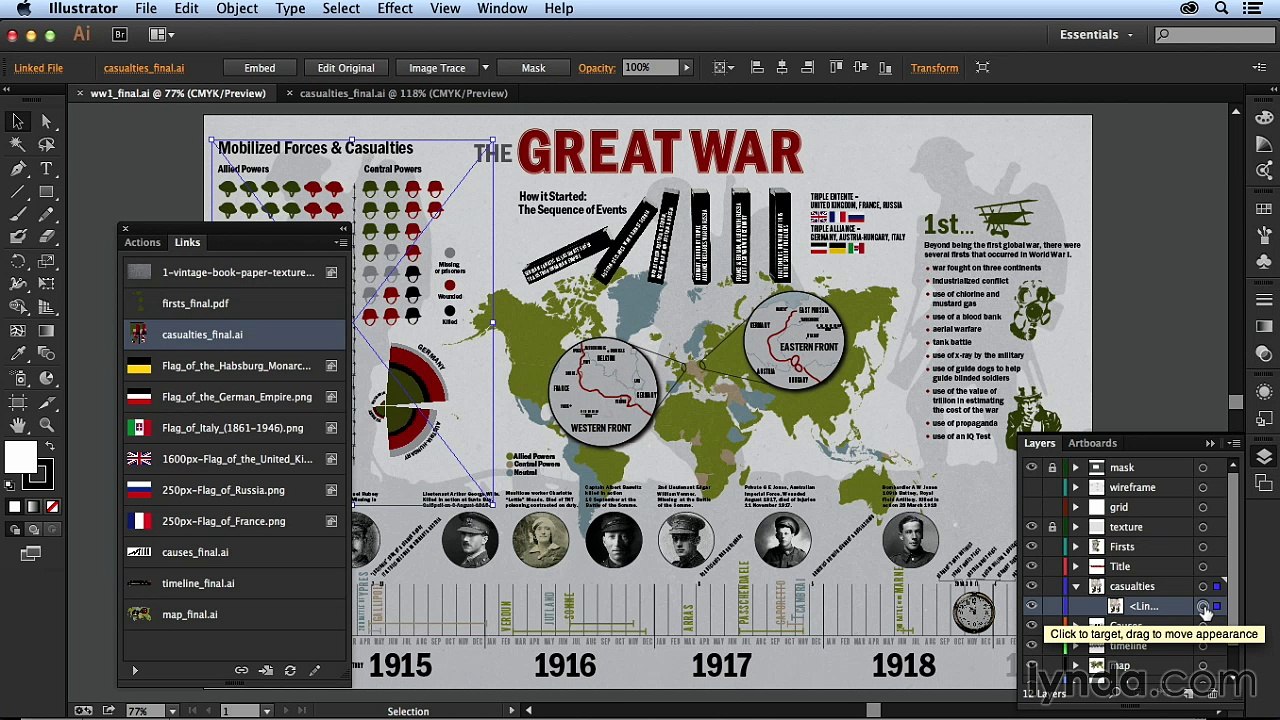Click Relink chain icon in Links panel

tap(241, 670)
